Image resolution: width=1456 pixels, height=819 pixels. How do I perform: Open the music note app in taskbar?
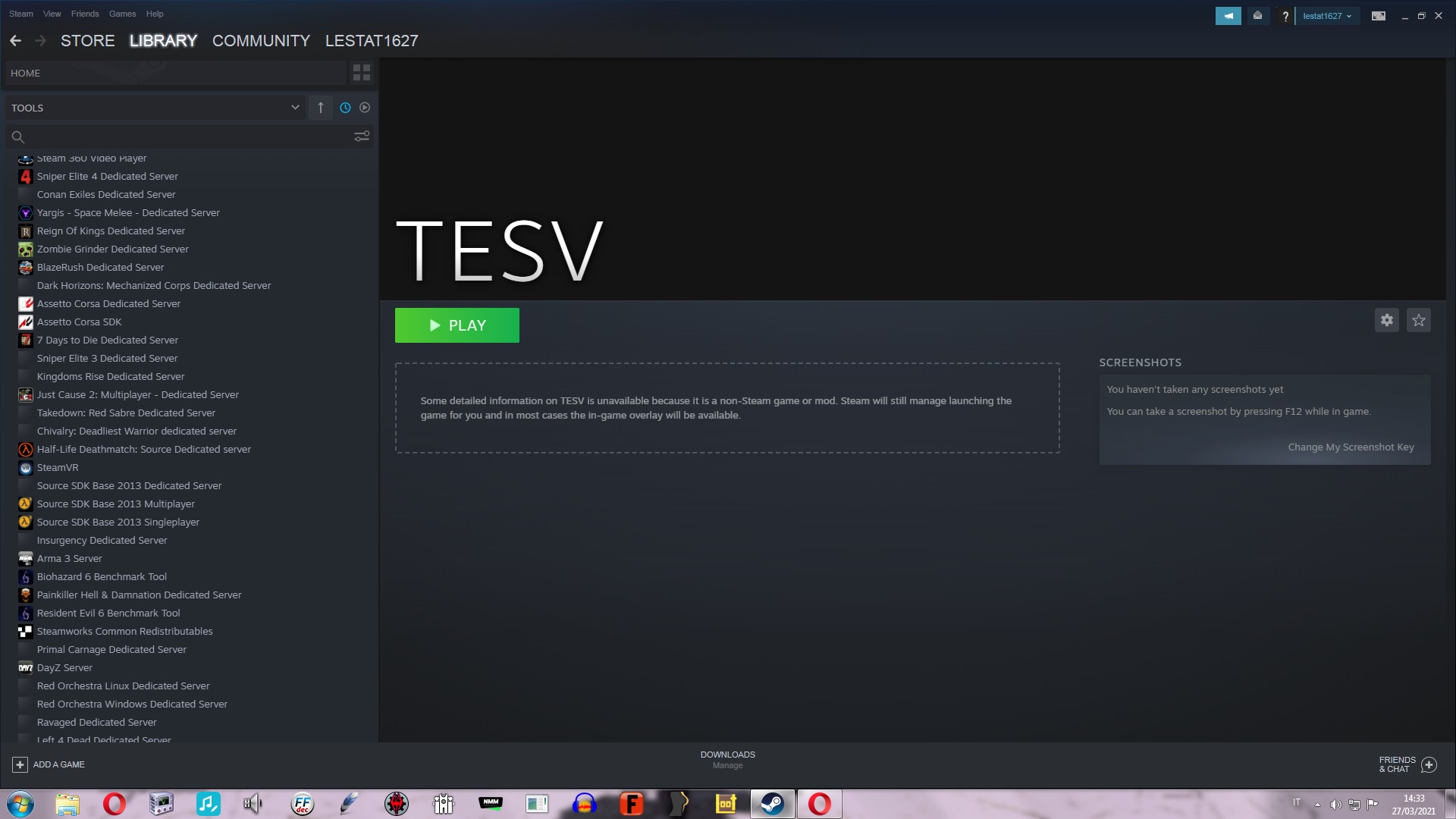click(x=208, y=804)
